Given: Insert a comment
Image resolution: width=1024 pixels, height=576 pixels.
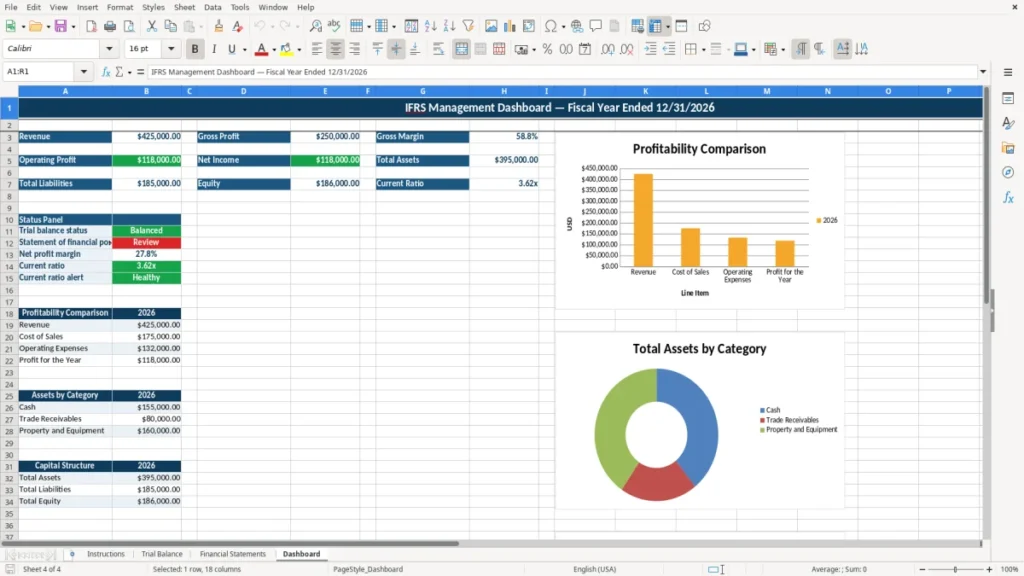Looking at the screenshot, I should coord(596,26).
